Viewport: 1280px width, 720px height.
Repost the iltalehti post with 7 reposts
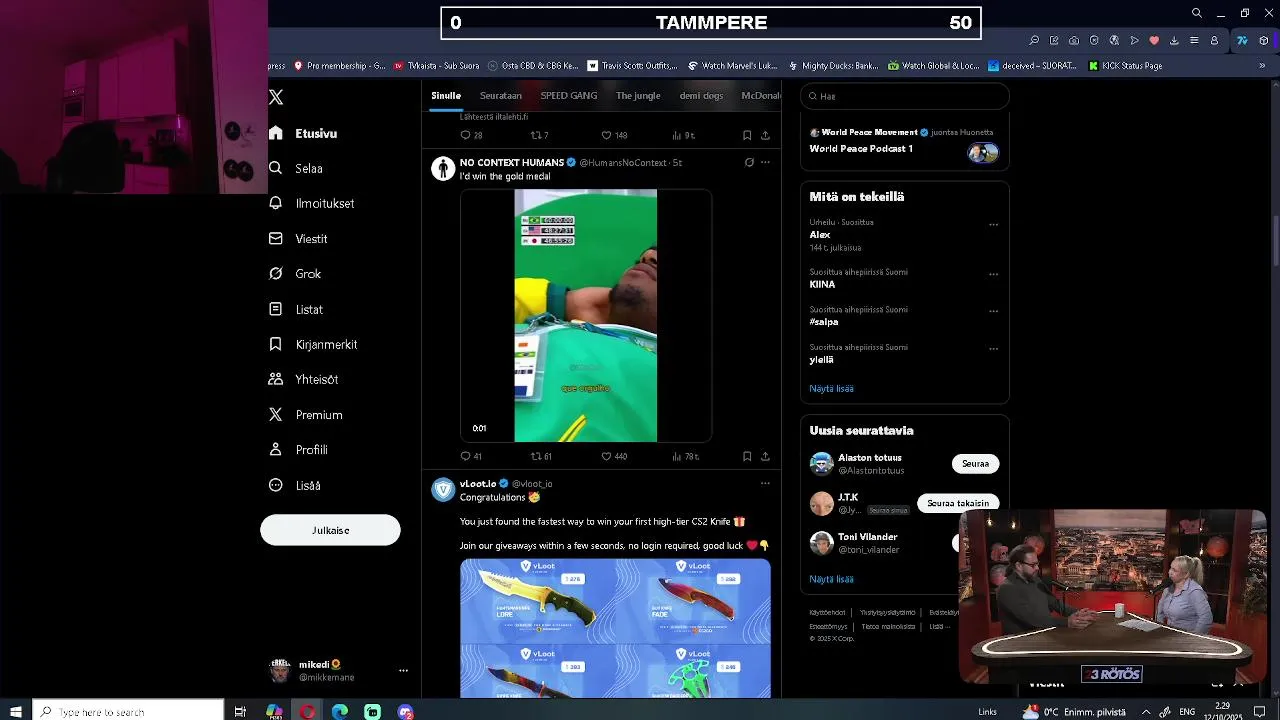point(540,135)
